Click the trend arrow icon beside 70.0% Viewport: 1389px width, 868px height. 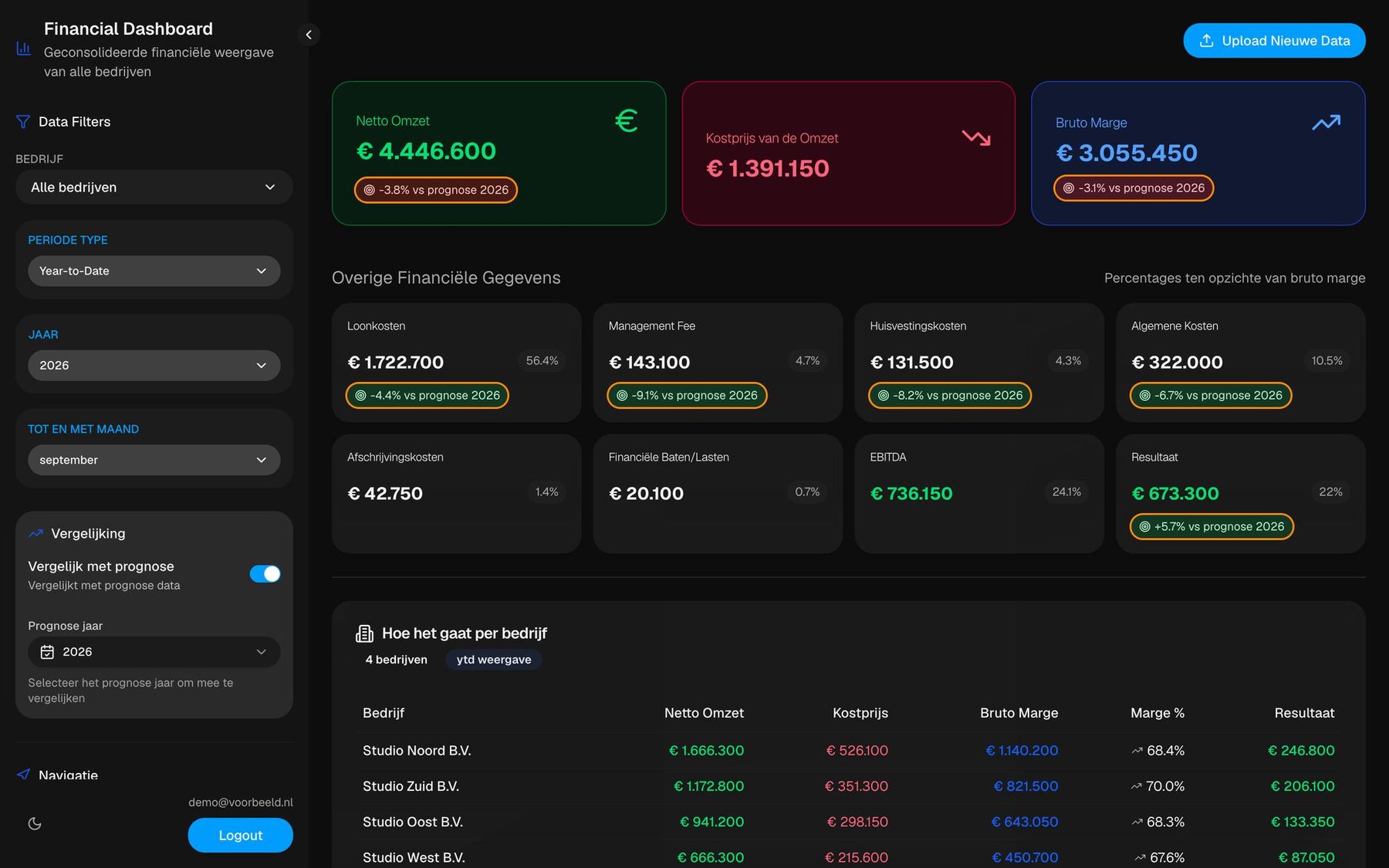click(x=1136, y=786)
